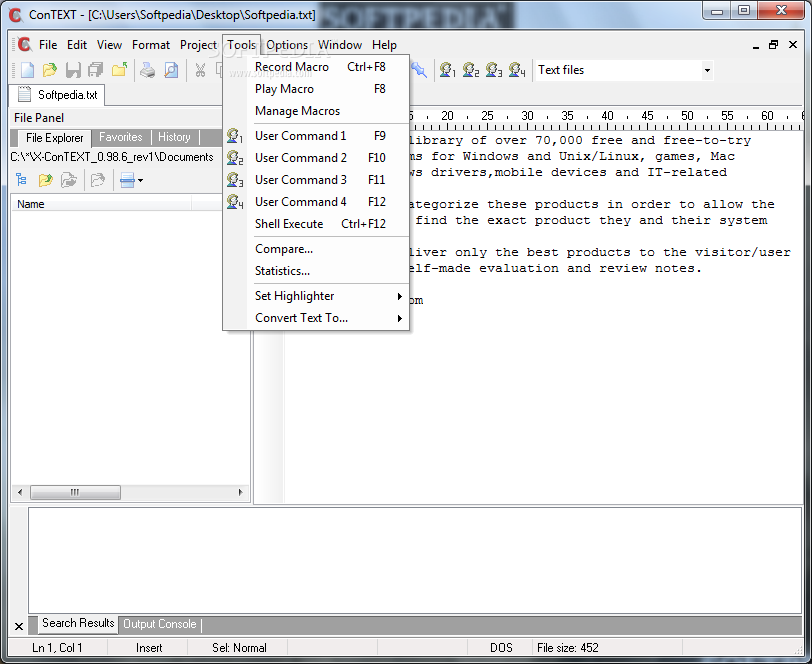The height and width of the screenshot is (664, 812).
Task: Run User Command 4 from toolbar
Action: click(x=517, y=70)
